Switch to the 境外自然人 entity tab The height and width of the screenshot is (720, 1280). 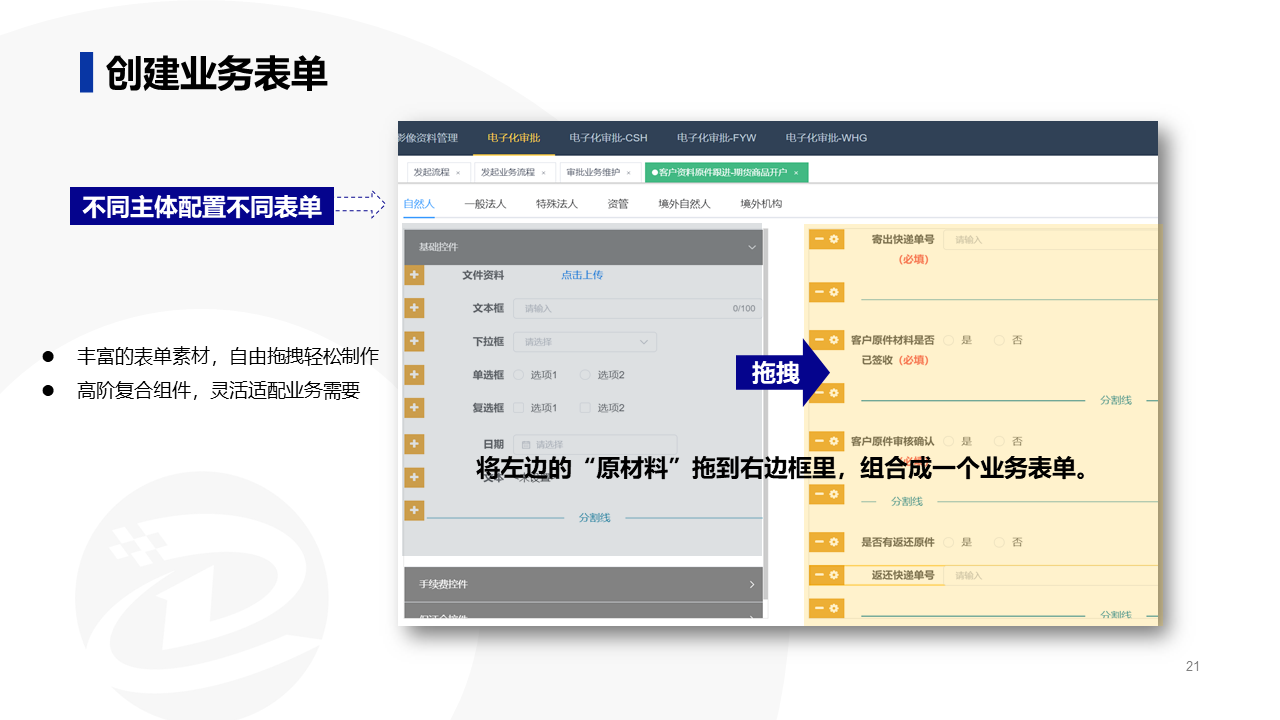tap(684, 204)
